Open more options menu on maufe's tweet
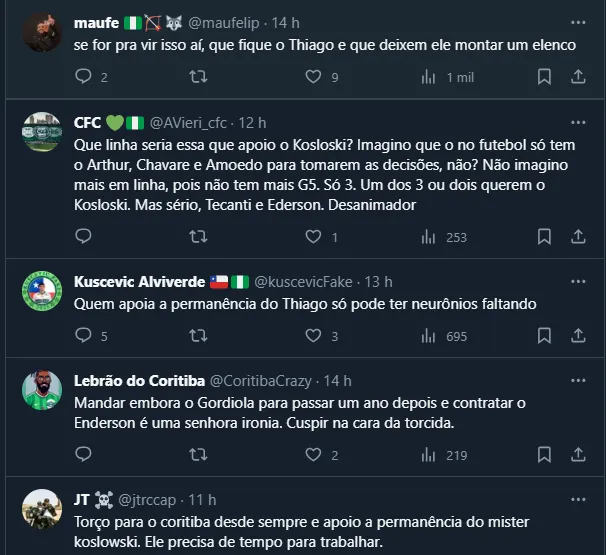 pos(578,22)
